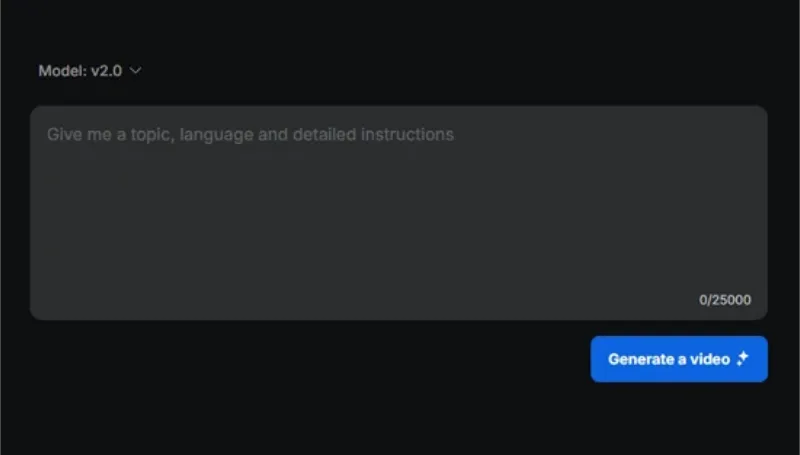Click the sparkle icon on Generate button
Screen dimensions: 800x455
pyautogui.click(x=743, y=359)
